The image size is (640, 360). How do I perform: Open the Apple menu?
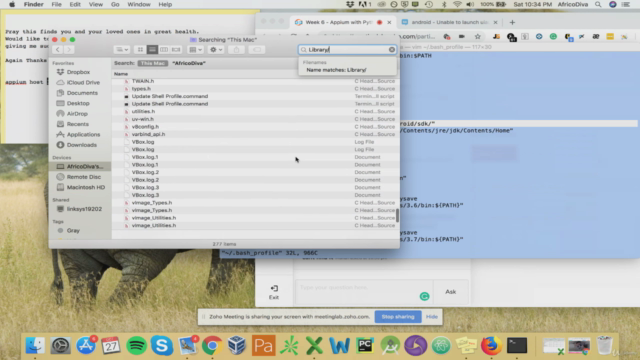coord(12,4)
